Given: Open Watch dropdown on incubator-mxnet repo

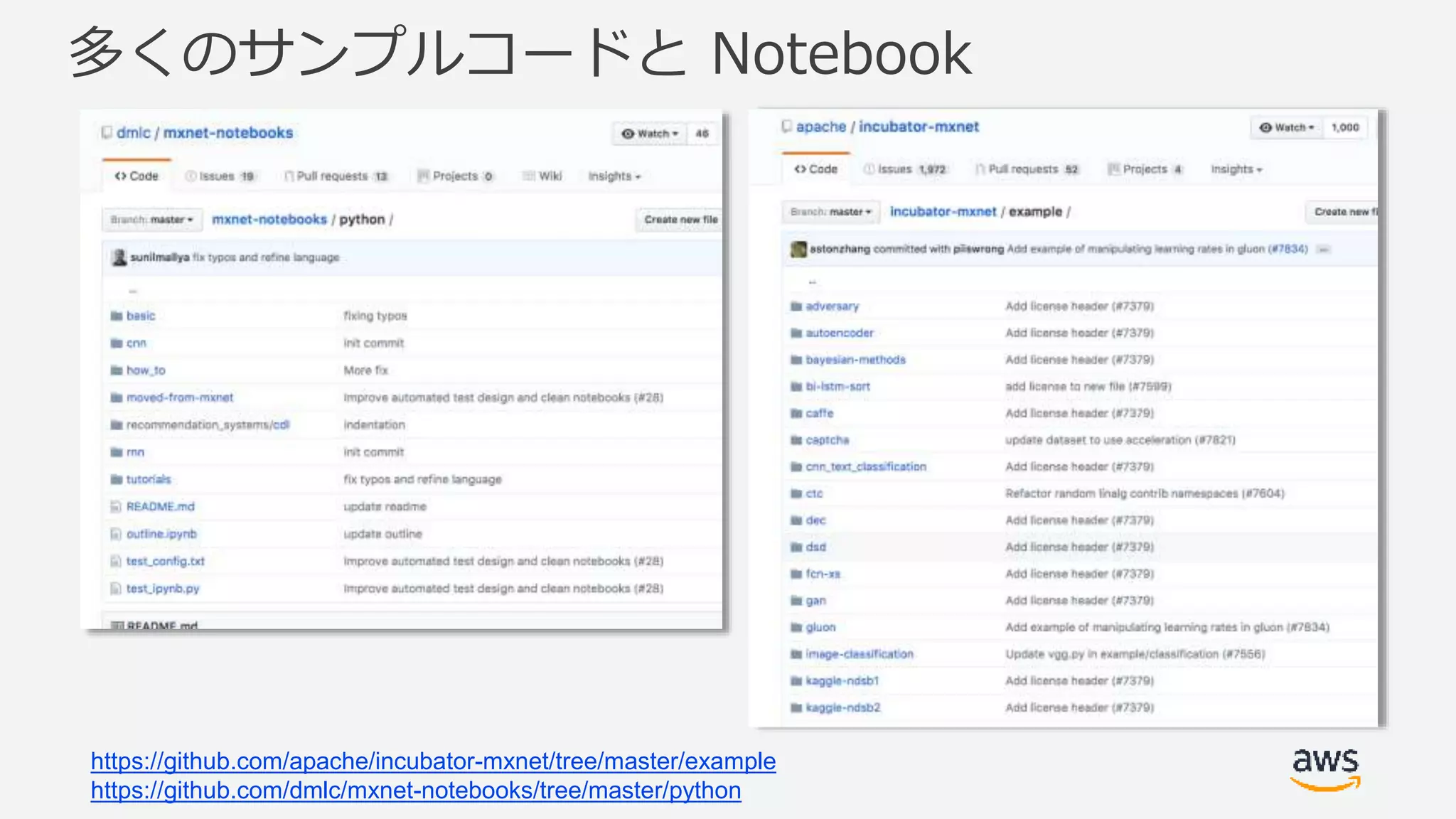Looking at the screenshot, I should 1287,127.
